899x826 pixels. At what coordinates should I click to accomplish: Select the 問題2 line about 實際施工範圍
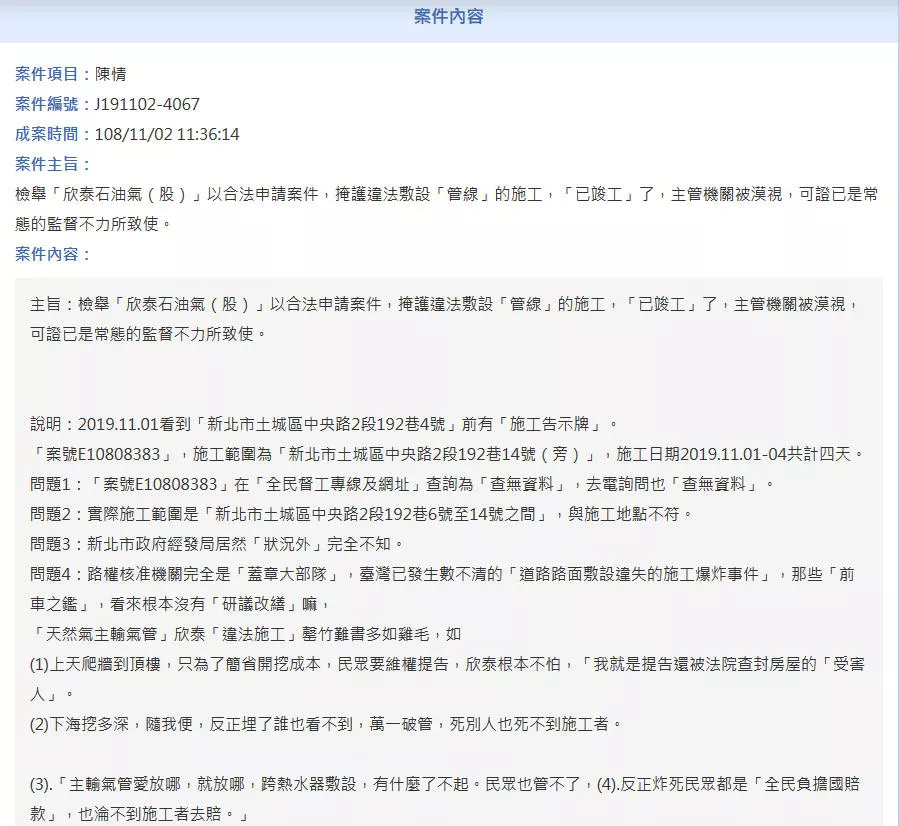coord(362,514)
